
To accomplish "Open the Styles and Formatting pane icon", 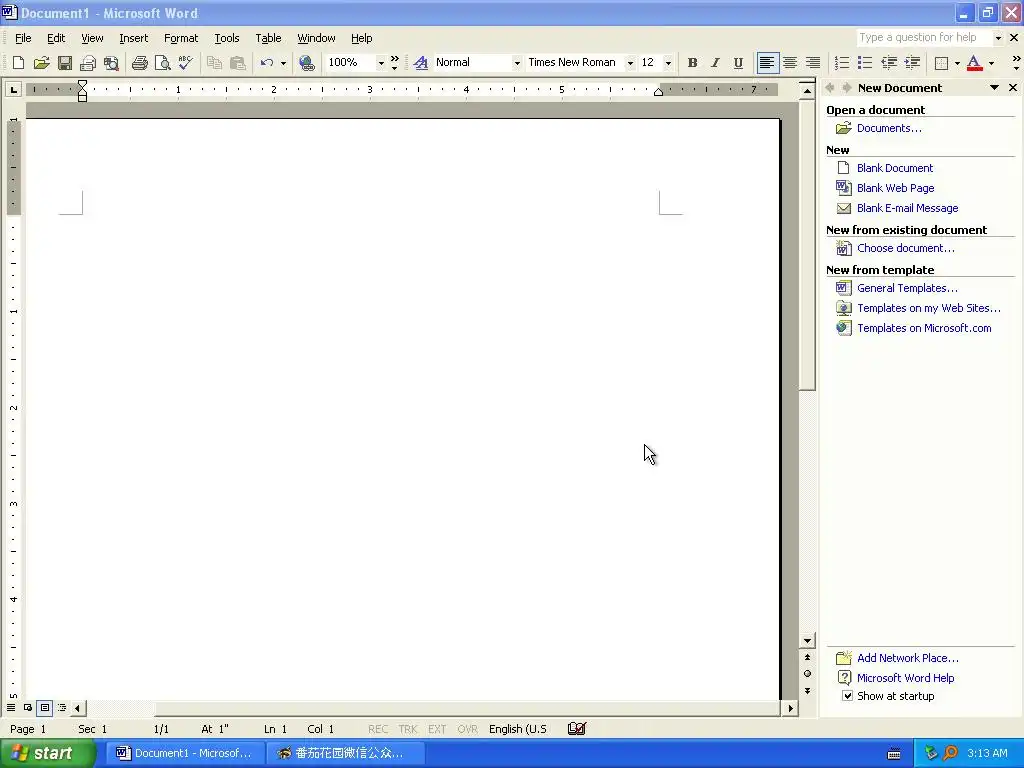I will click(x=421, y=63).
